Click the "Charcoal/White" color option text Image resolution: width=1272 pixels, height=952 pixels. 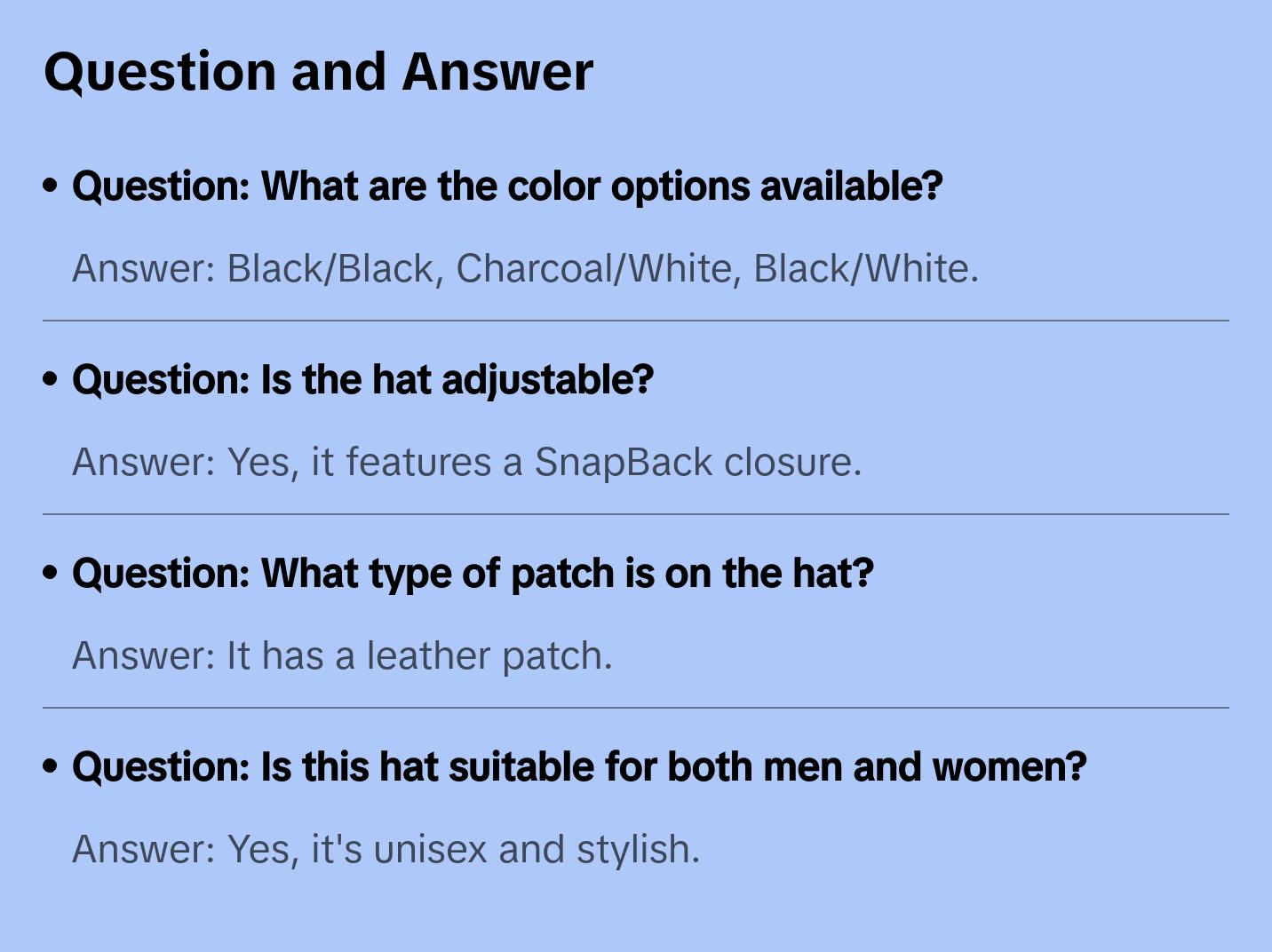coord(593,269)
